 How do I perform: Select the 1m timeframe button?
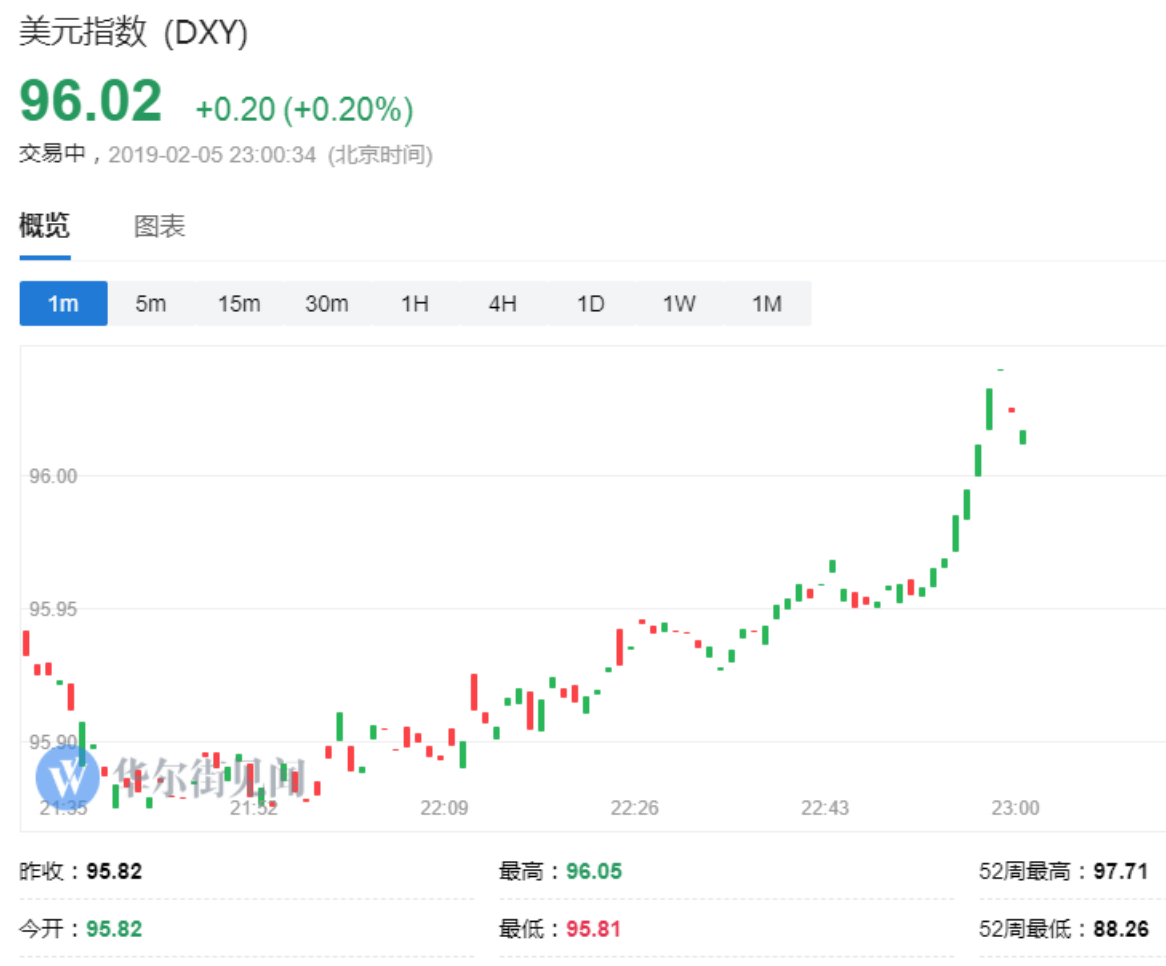point(63,303)
